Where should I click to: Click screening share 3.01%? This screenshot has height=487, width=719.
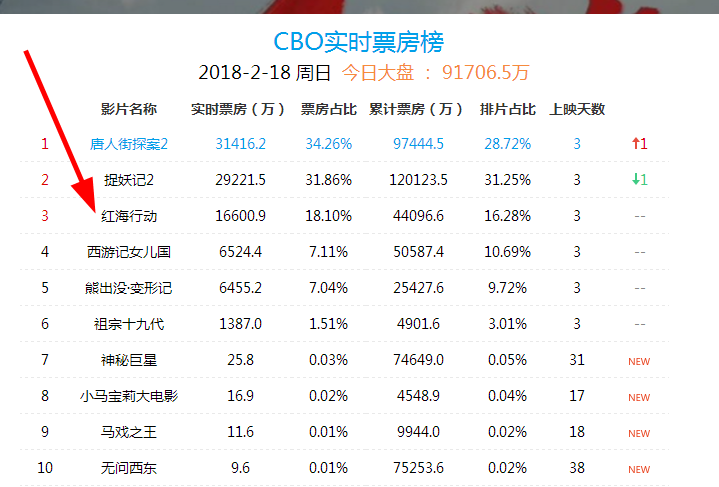pyautogui.click(x=508, y=324)
